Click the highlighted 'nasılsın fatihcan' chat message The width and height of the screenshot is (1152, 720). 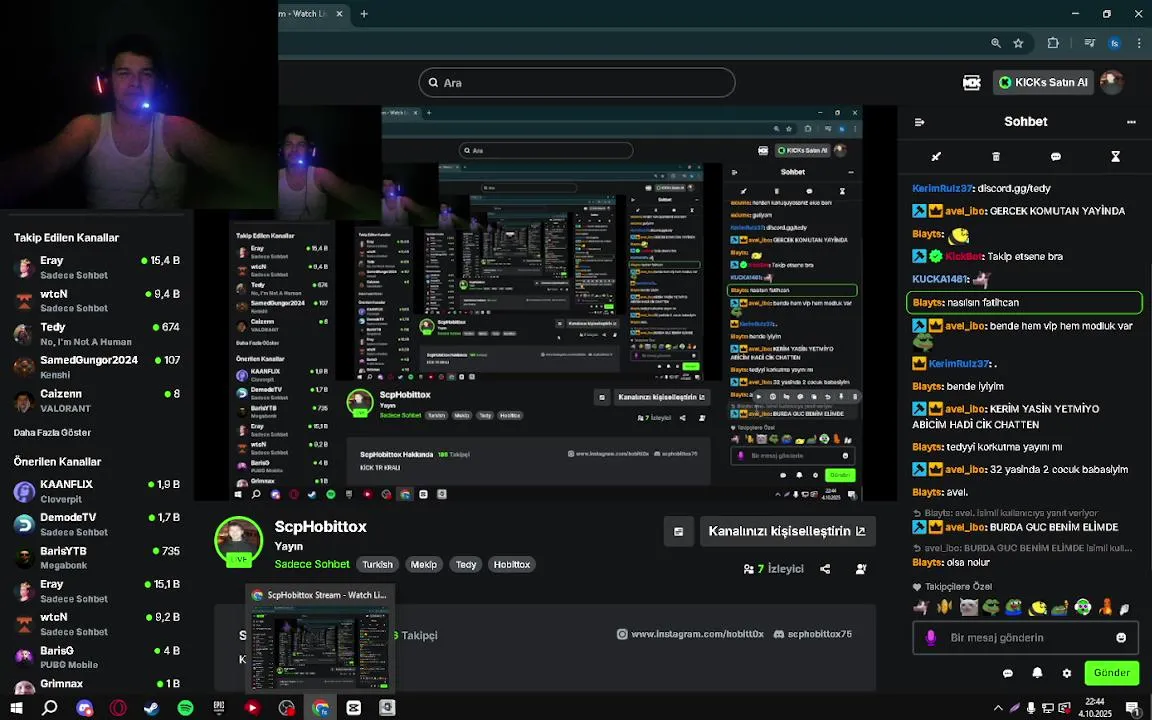[1025, 303]
